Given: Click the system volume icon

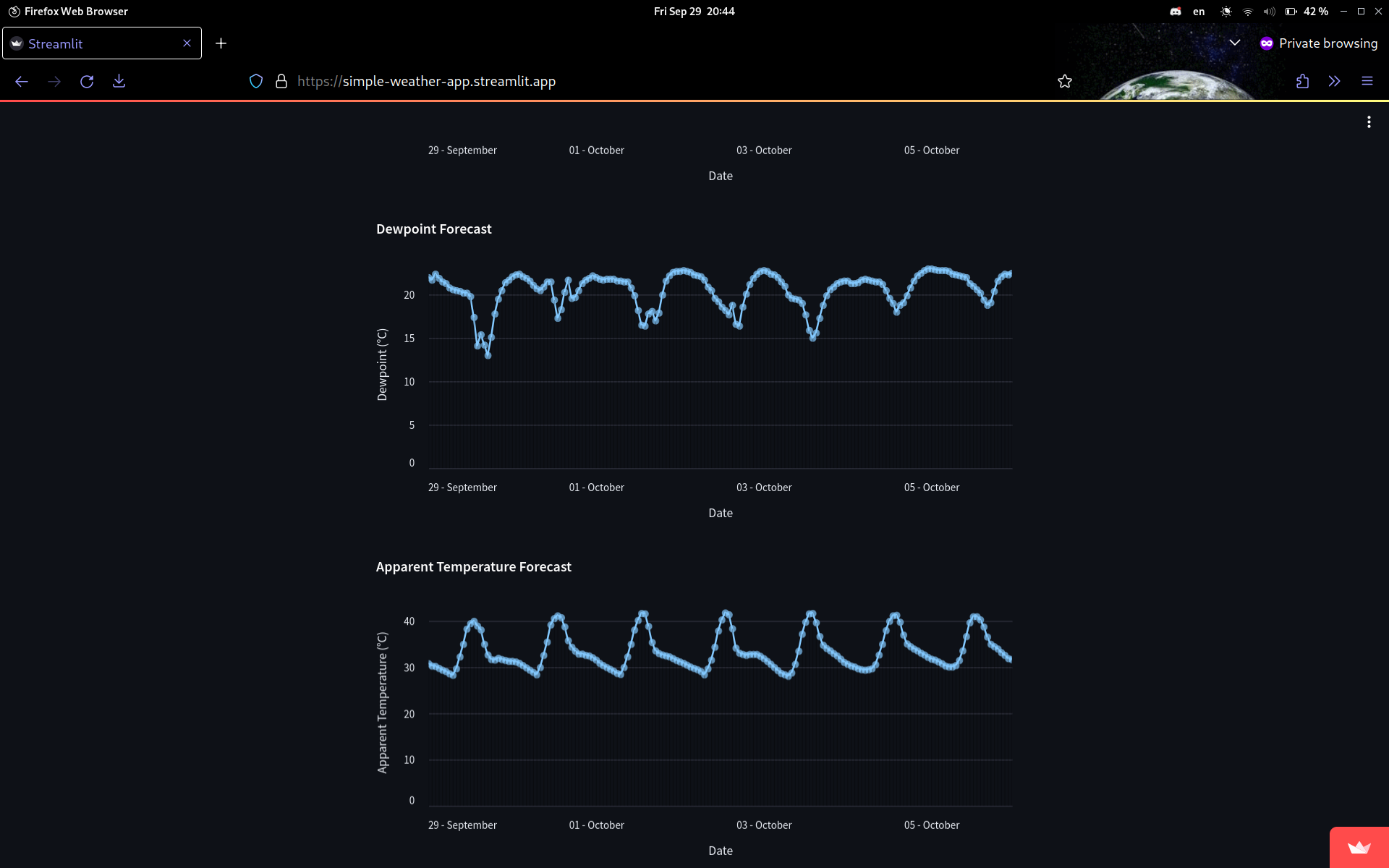Looking at the screenshot, I should pos(1269,12).
